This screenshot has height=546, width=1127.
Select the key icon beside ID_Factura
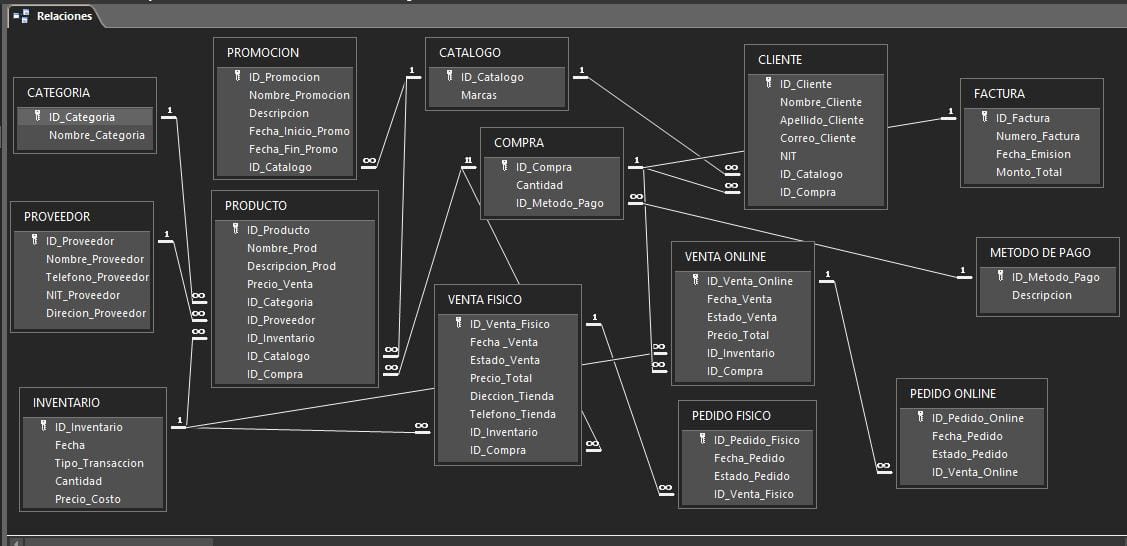point(984,117)
